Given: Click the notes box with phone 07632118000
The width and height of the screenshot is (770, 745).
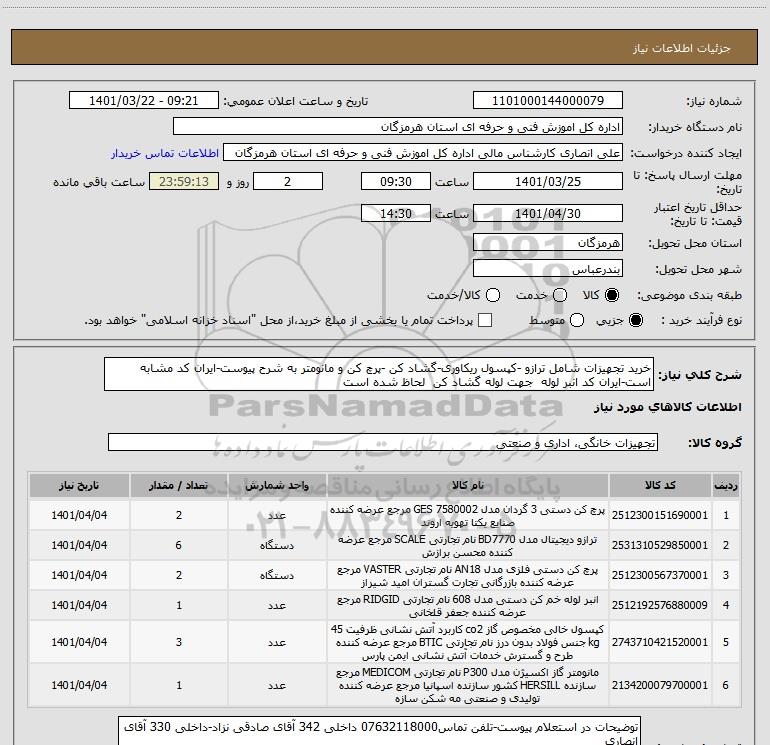Looking at the screenshot, I should [x=379, y=731].
